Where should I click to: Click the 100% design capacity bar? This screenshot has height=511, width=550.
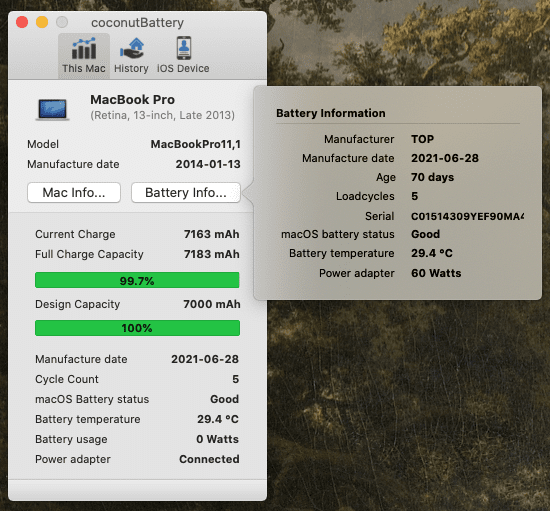[137, 328]
